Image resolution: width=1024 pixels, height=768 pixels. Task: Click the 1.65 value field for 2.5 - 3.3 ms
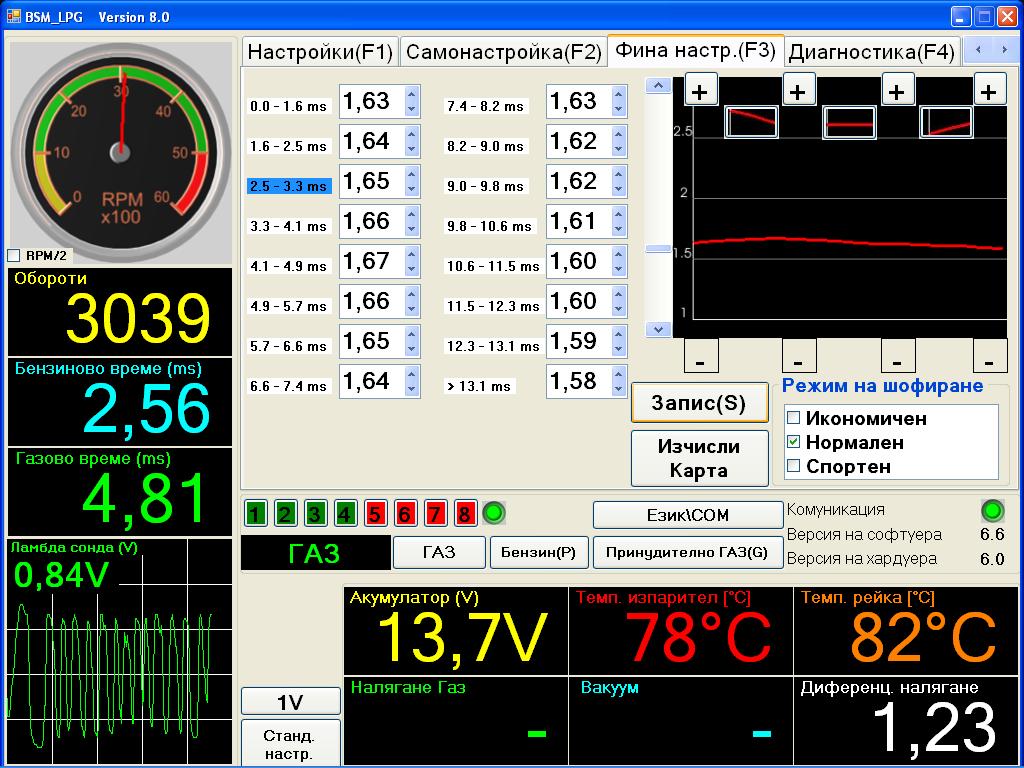pos(369,181)
